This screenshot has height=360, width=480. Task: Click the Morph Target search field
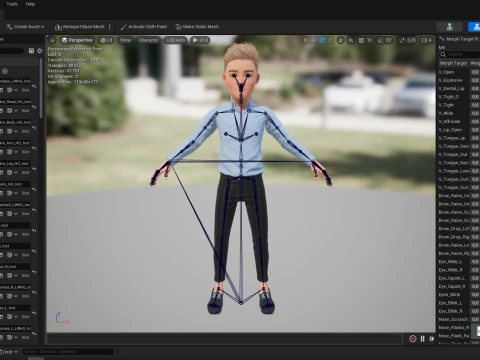(461, 54)
